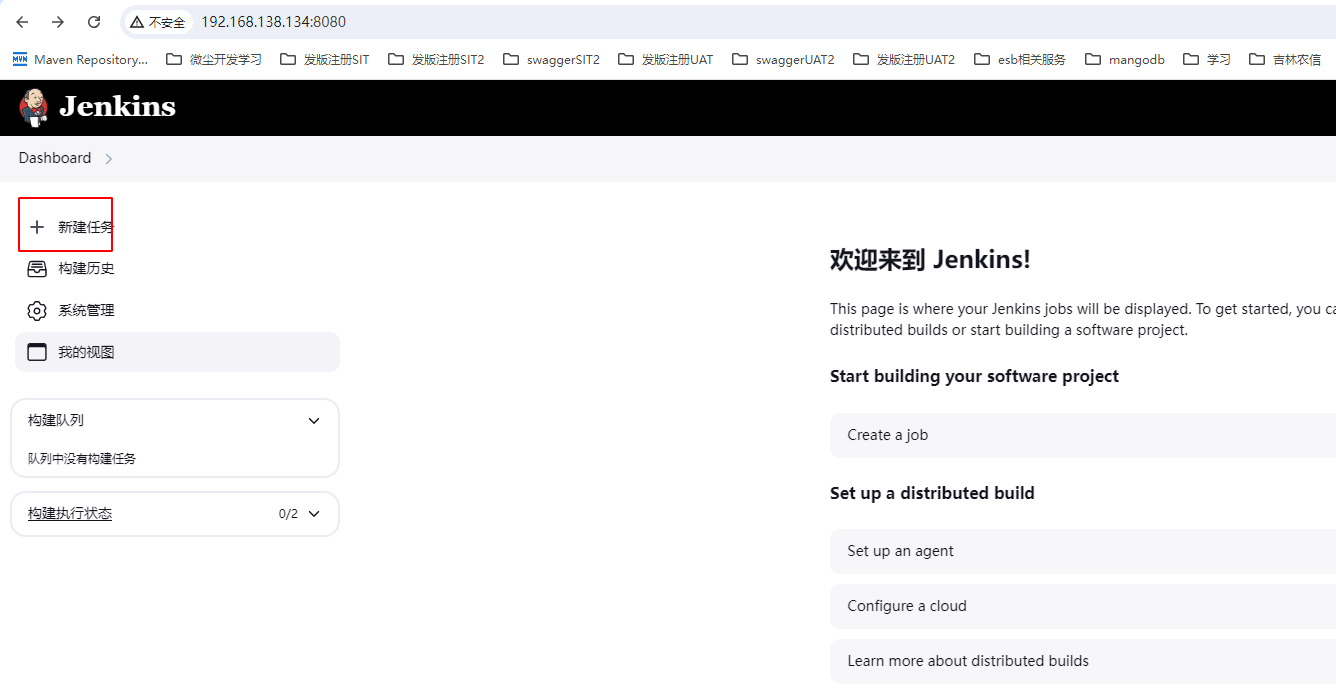This screenshot has height=699, width=1336.
Task: Click the Start building your software project heading
Action: click(974, 376)
